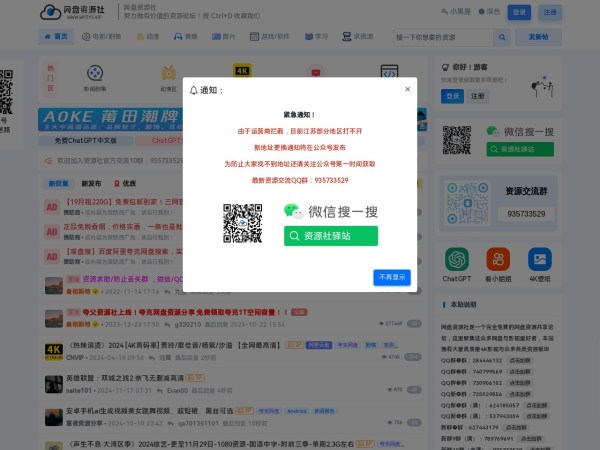Click the 不再显示 button in the notice
Viewport: 600px width, 450px height.
(392, 277)
